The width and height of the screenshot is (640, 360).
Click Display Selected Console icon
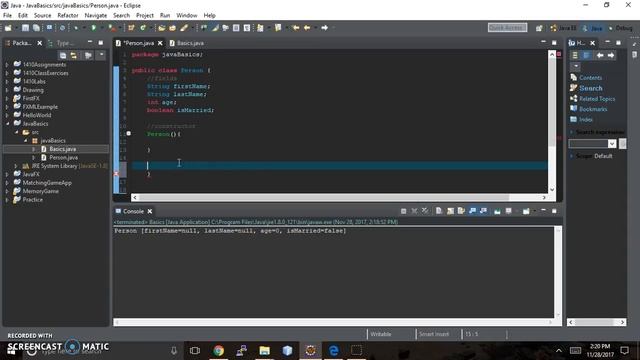(x=509, y=211)
